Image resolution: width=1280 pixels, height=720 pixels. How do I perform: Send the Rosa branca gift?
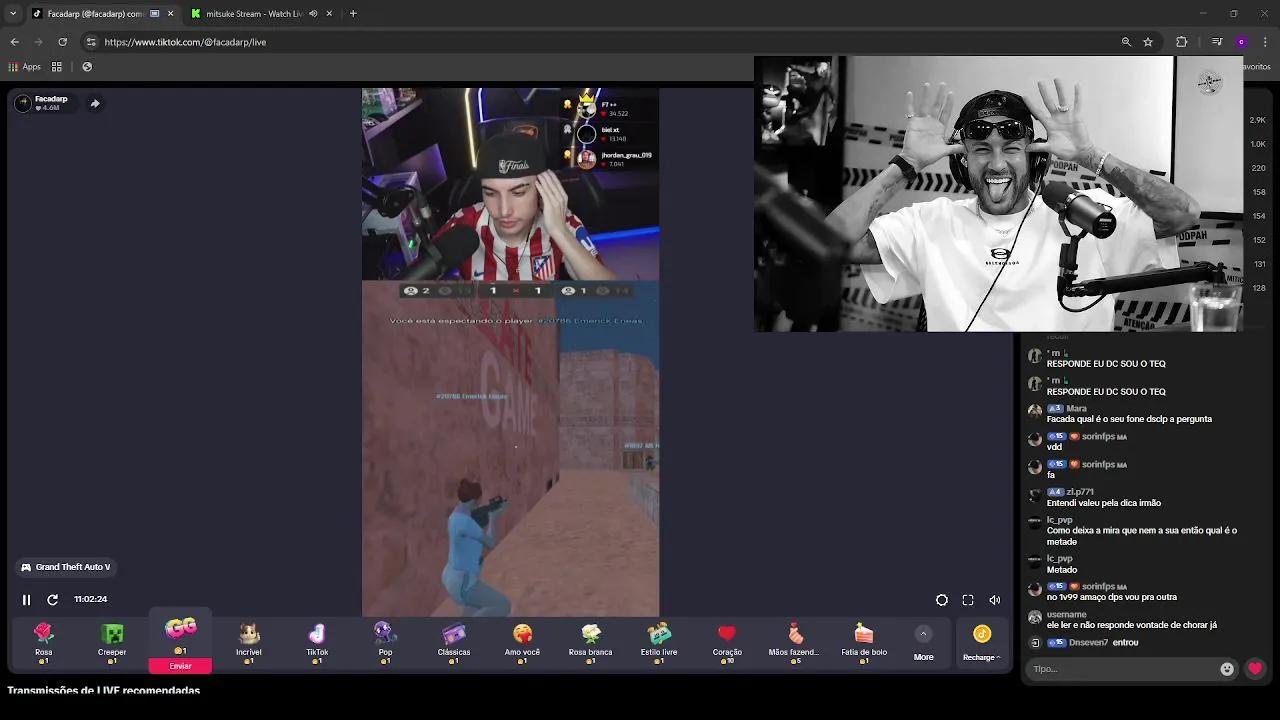pos(590,642)
